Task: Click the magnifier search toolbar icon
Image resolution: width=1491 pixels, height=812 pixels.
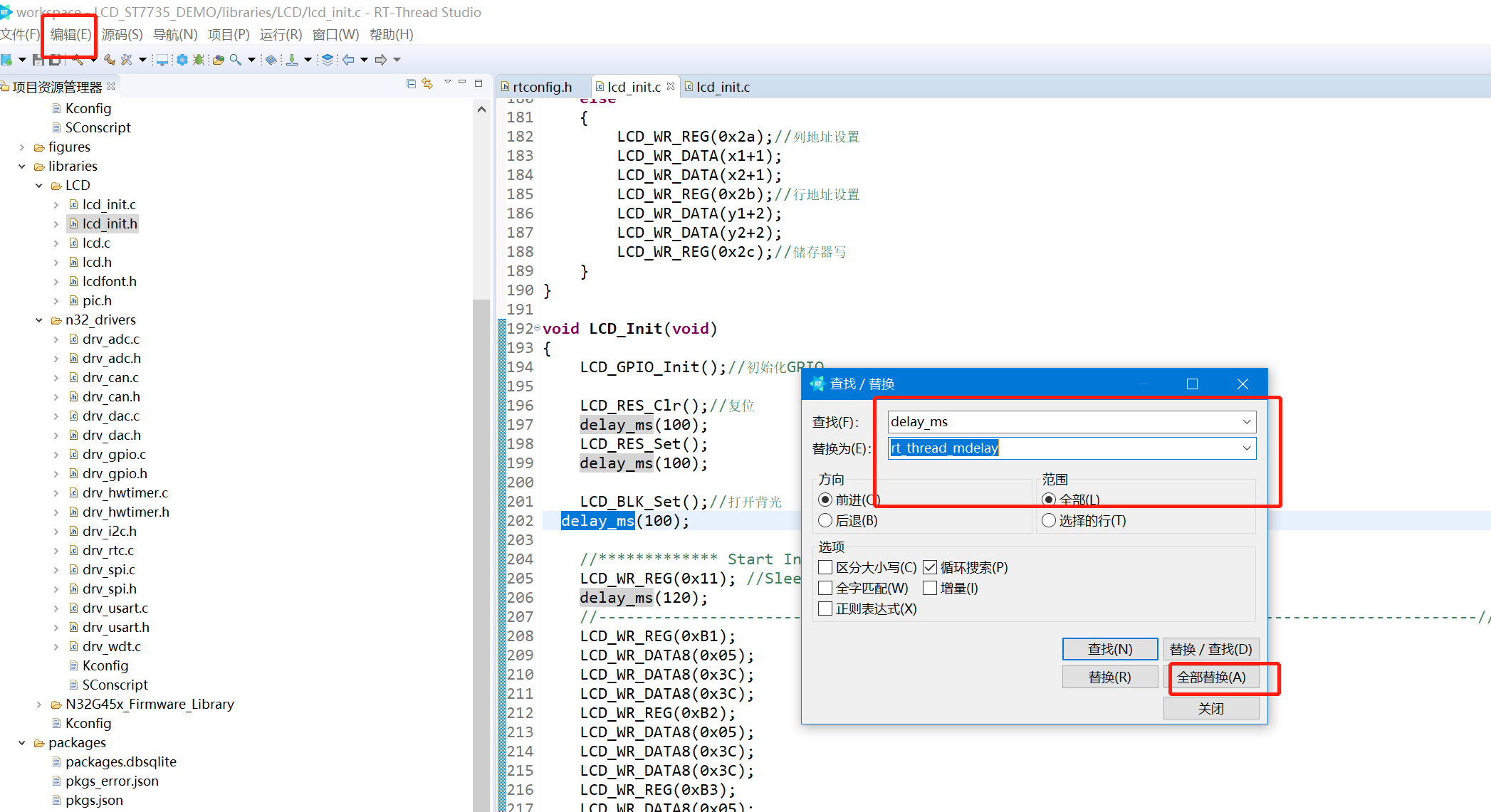Action: [x=236, y=60]
